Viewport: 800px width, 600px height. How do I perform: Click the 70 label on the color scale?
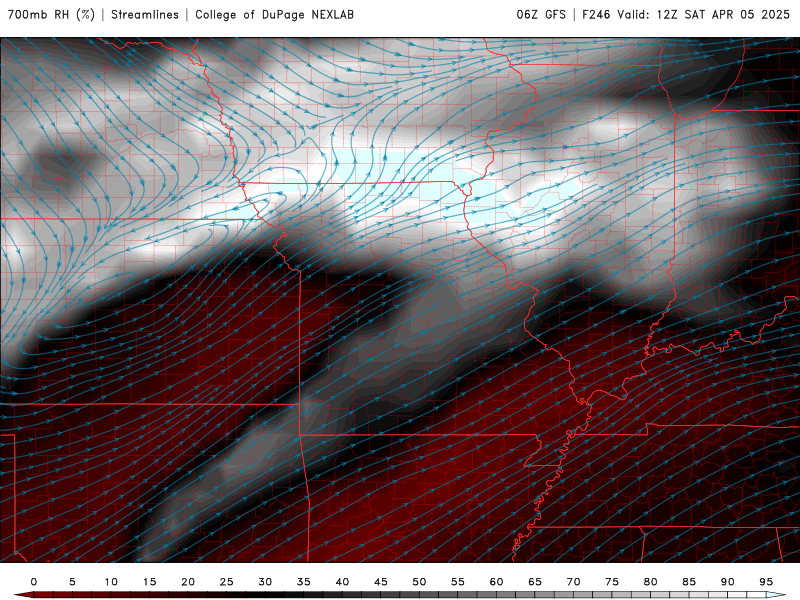[x=573, y=582]
